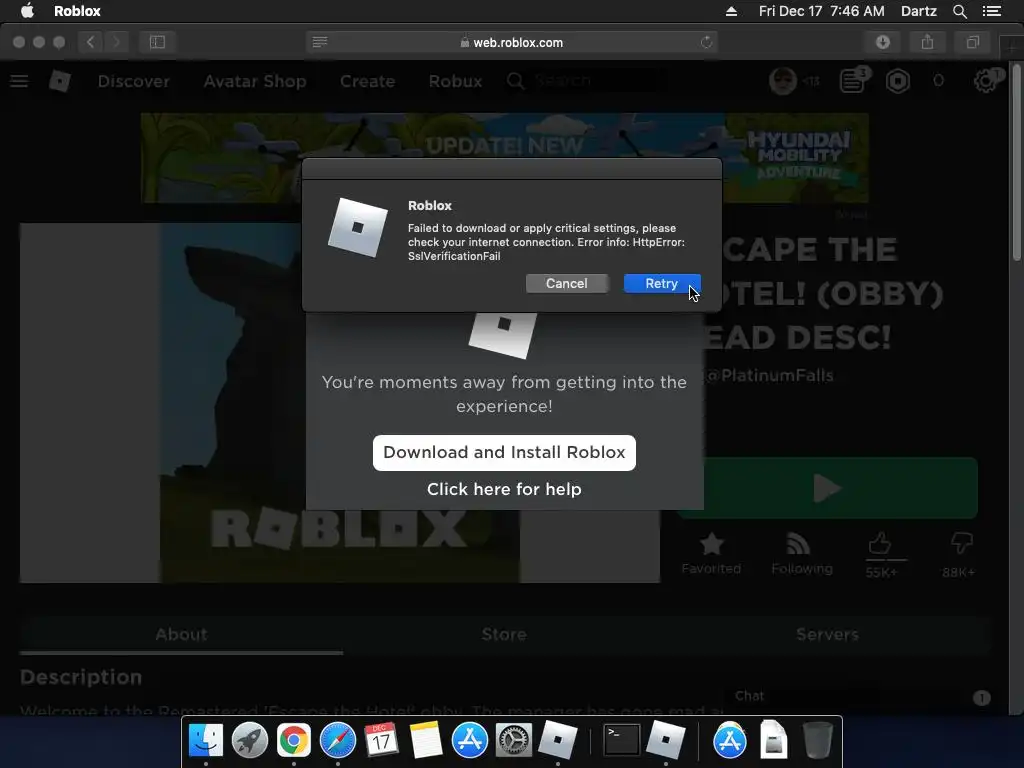Open the Roblox notifications icon

[852, 81]
